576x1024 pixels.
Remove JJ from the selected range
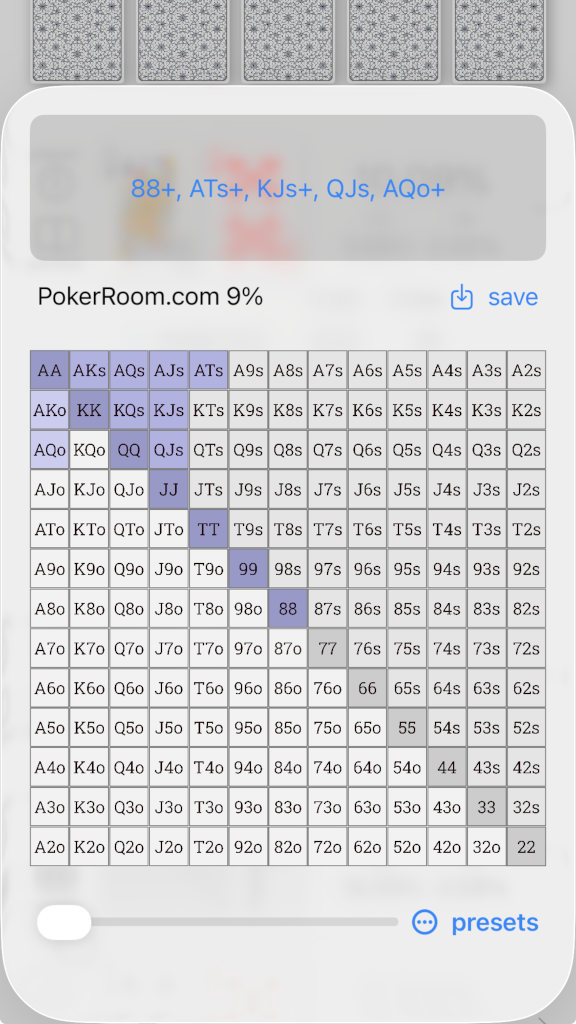click(x=168, y=489)
